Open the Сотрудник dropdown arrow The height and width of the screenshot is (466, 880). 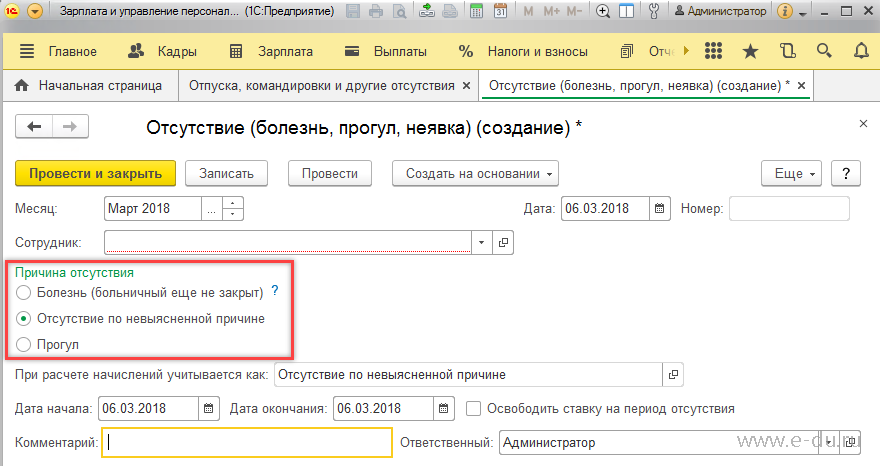[x=482, y=243]
